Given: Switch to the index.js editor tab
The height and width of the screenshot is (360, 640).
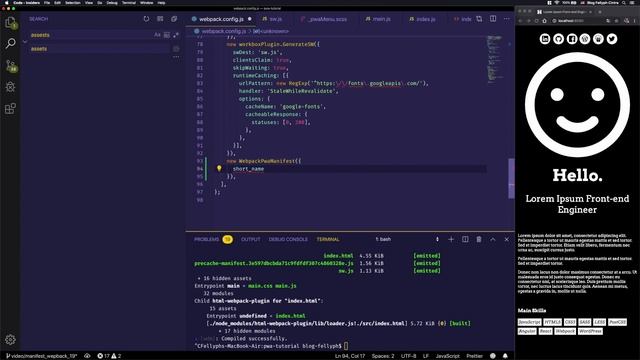Looking at the screenshot, I should tap(423, 19).
